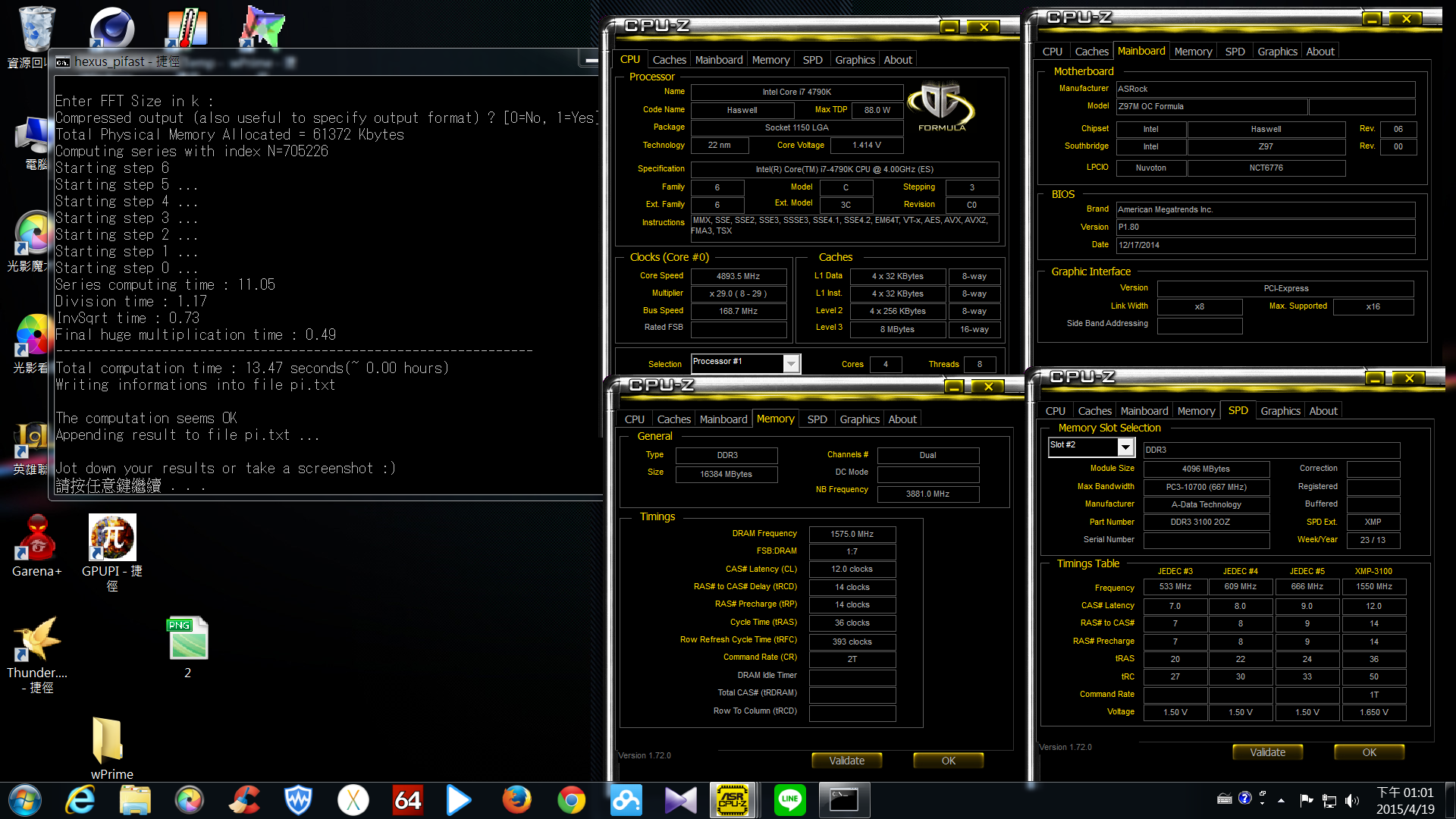
Task: Show hidden tray icons arrow
Action: [1281, 800]
